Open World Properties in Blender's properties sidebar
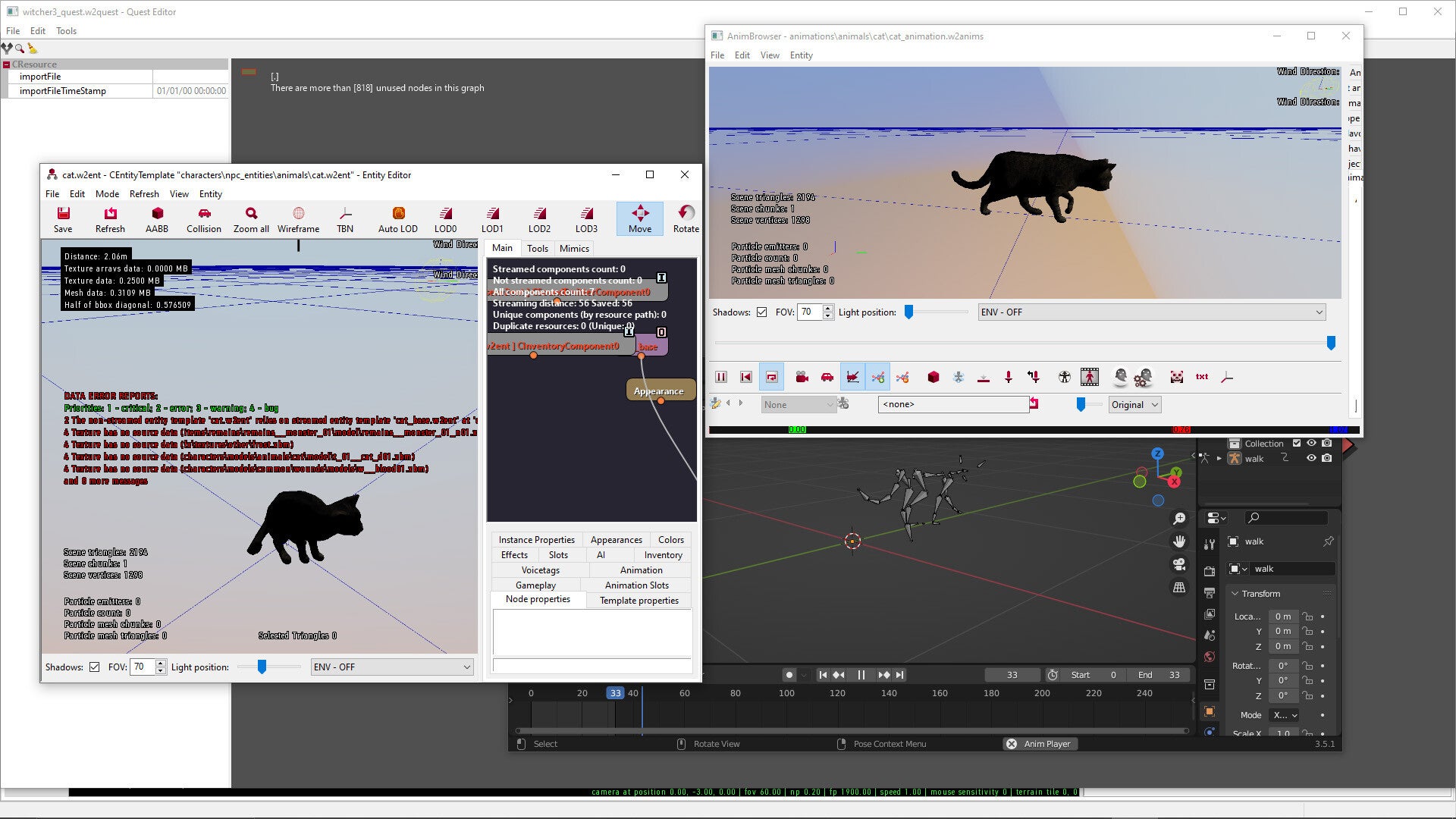 (x=1210, y=654)
